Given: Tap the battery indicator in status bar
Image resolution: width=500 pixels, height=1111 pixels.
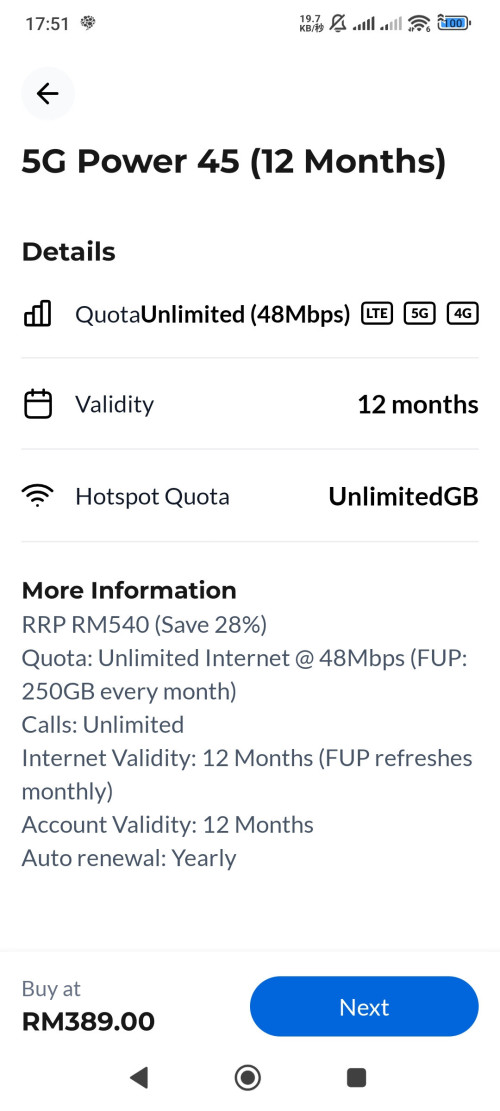Looking at the screenshot, I should pyautogui.click(x=454, y=23).
